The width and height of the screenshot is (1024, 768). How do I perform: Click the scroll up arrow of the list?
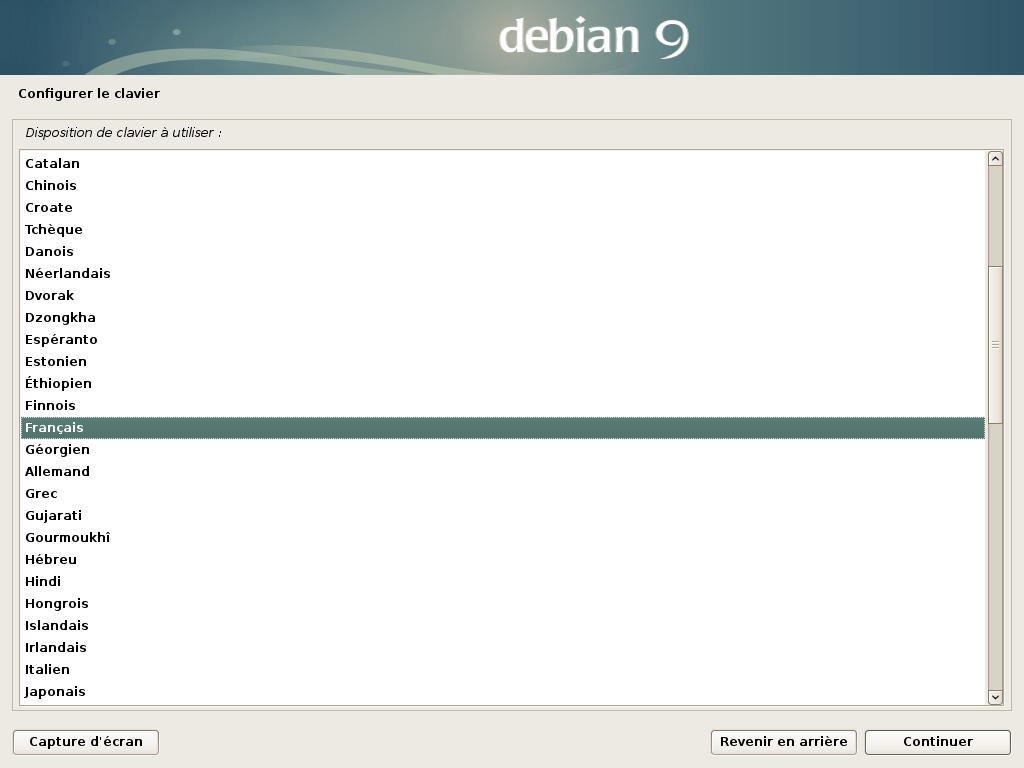(995, 159)
